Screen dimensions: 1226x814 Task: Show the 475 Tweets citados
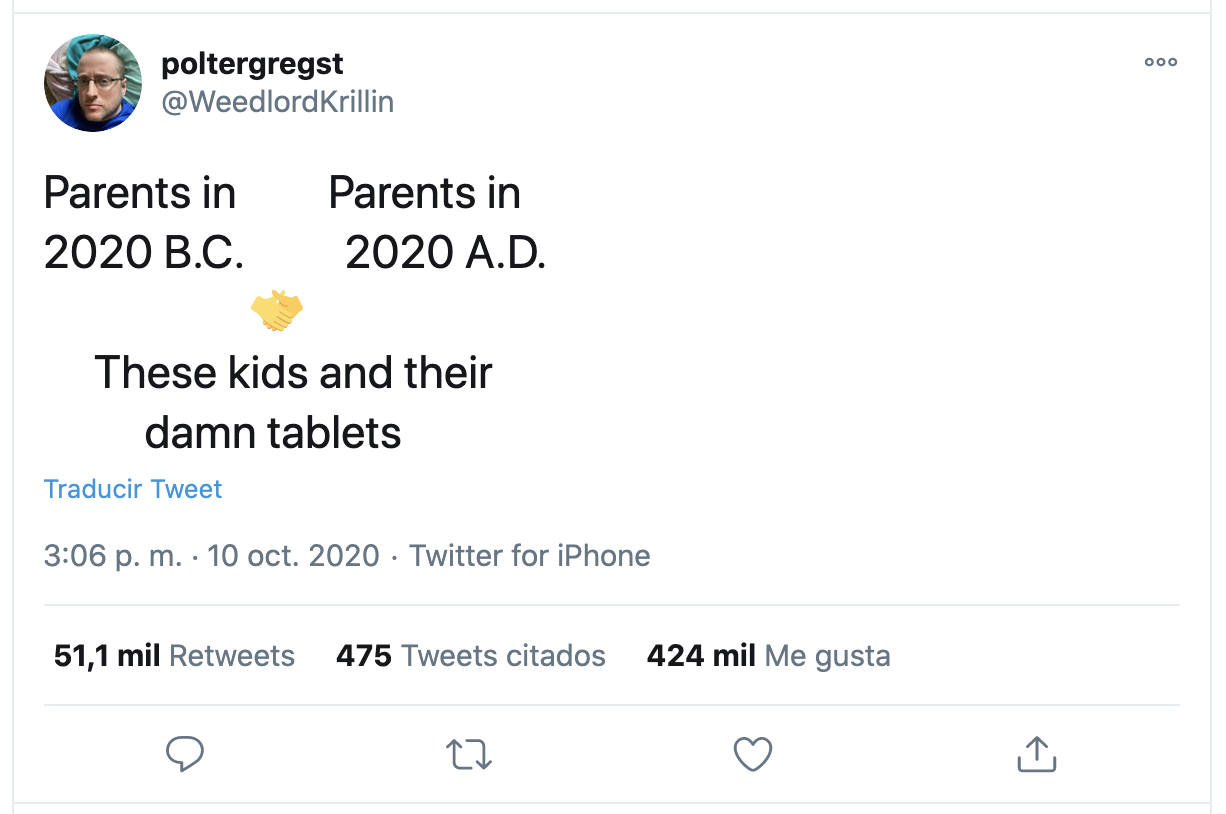point(471,656)
